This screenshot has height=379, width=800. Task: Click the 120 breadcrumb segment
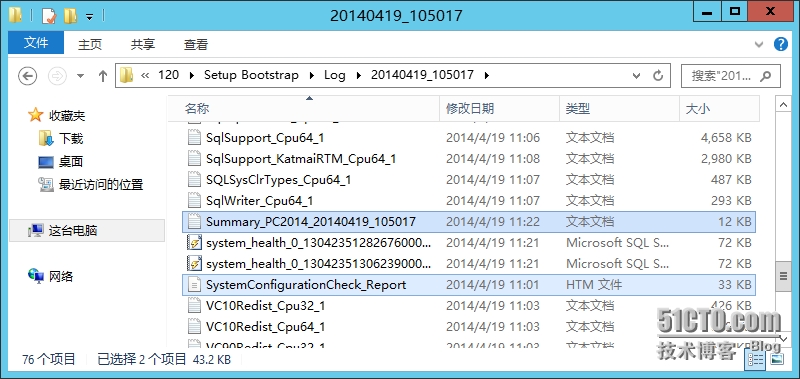[x=168, y=75]
